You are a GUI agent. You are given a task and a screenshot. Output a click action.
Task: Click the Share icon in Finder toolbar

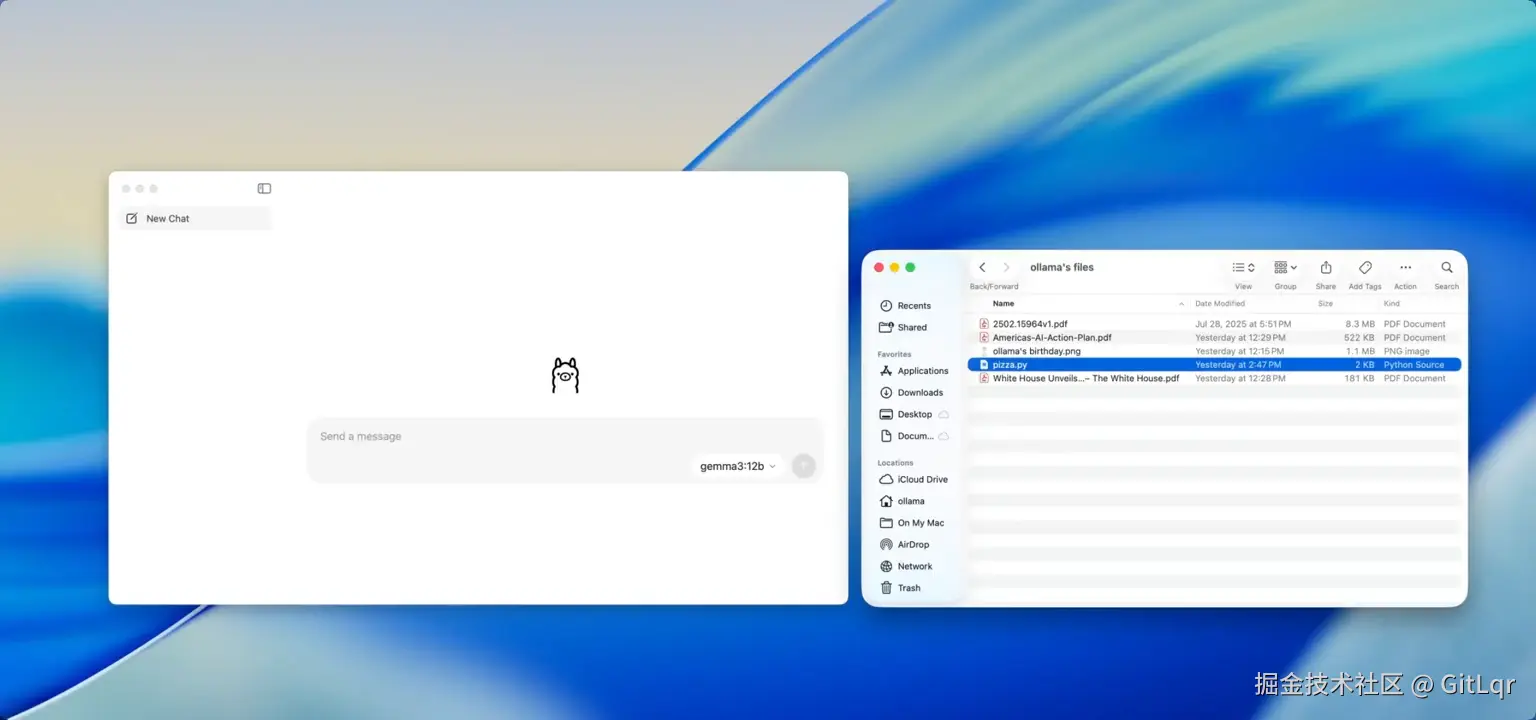(1326, 267)
